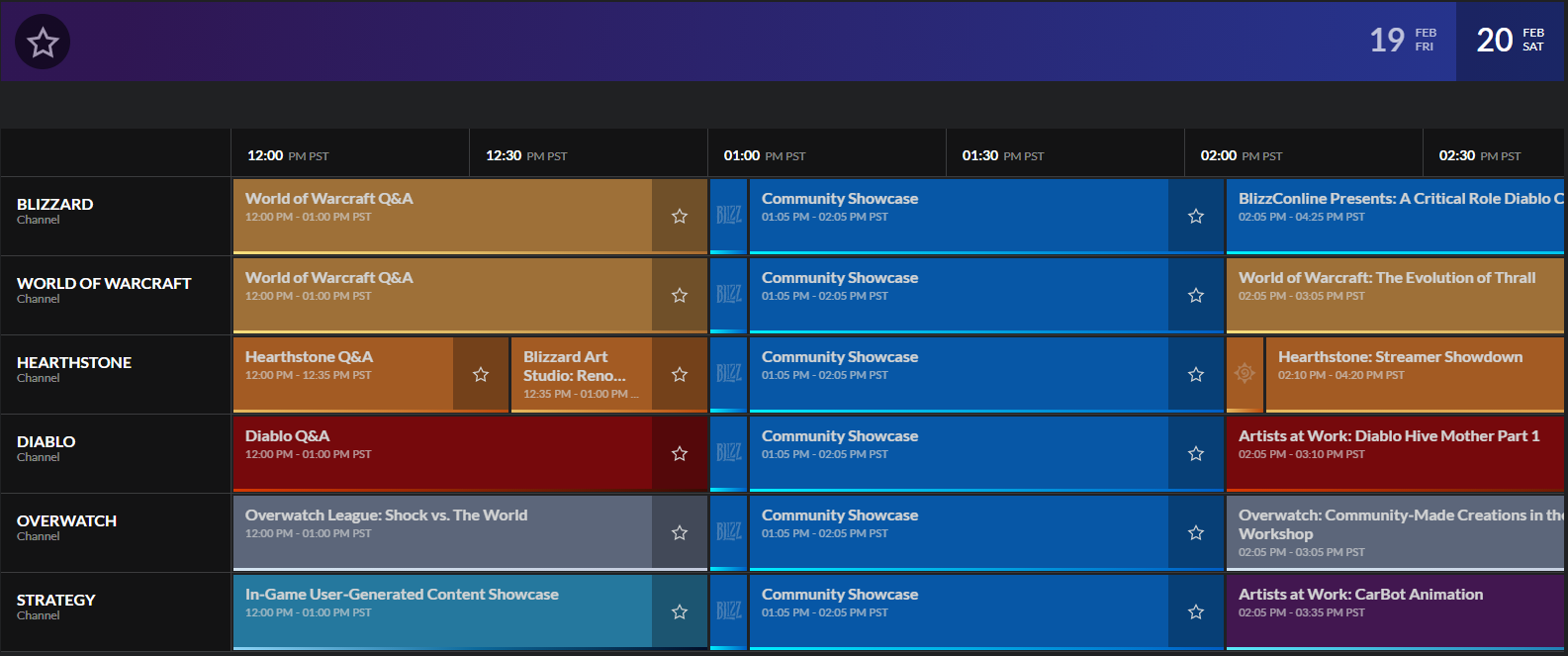Click the BLIZZ logo block in Overwatch row

click(x=729, y=532)
